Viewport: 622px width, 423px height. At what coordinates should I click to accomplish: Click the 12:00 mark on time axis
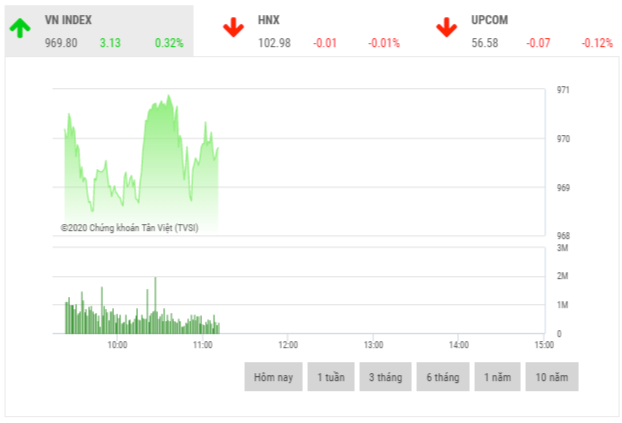pyautogui.click(x=286, y=344)
